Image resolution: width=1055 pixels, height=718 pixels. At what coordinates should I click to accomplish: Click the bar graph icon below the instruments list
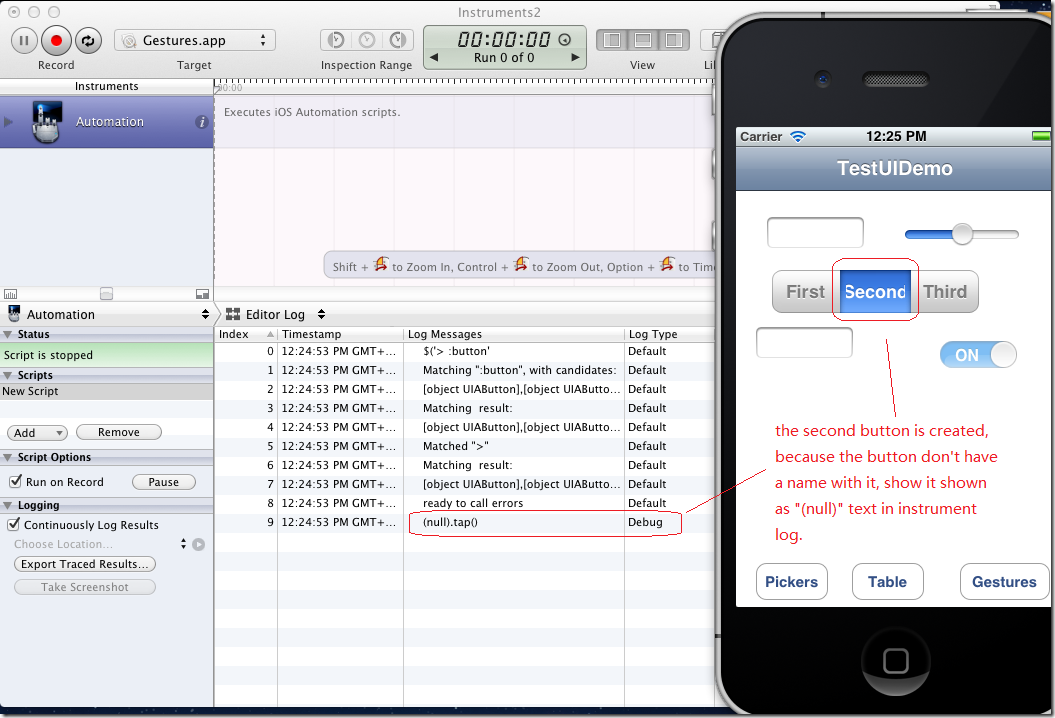11,294
